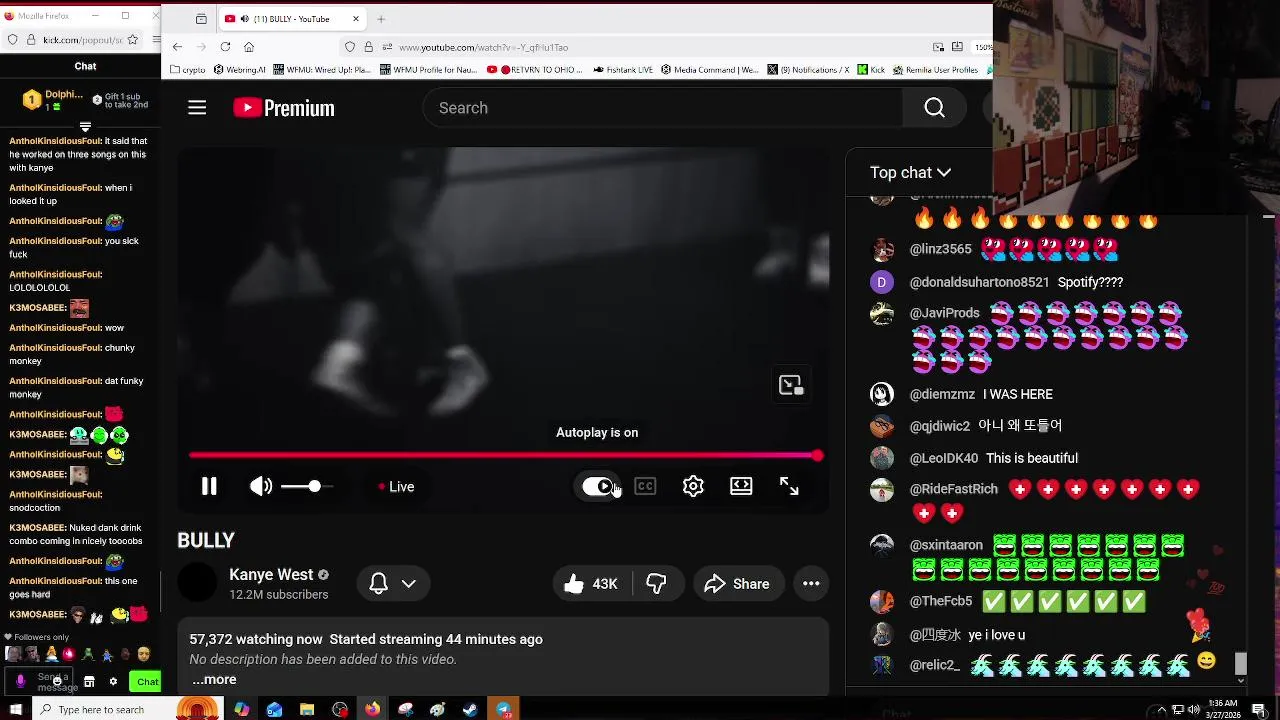Screen dimensions: 1280x720
Task: Open the Kanye West channel avatar
Action: click(197, 583)
